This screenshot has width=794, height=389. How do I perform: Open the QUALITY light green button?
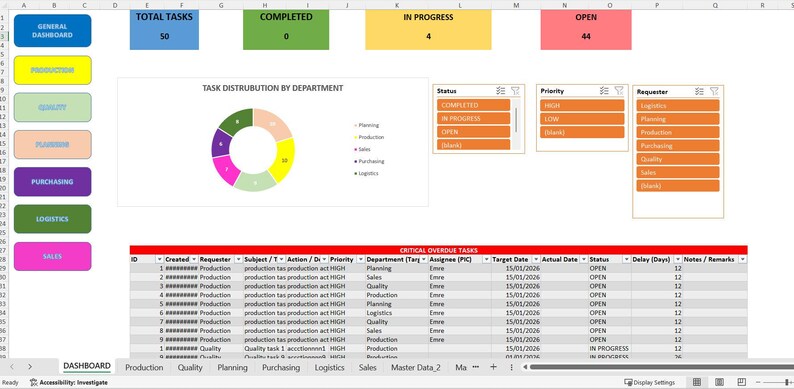click(53, 107)
